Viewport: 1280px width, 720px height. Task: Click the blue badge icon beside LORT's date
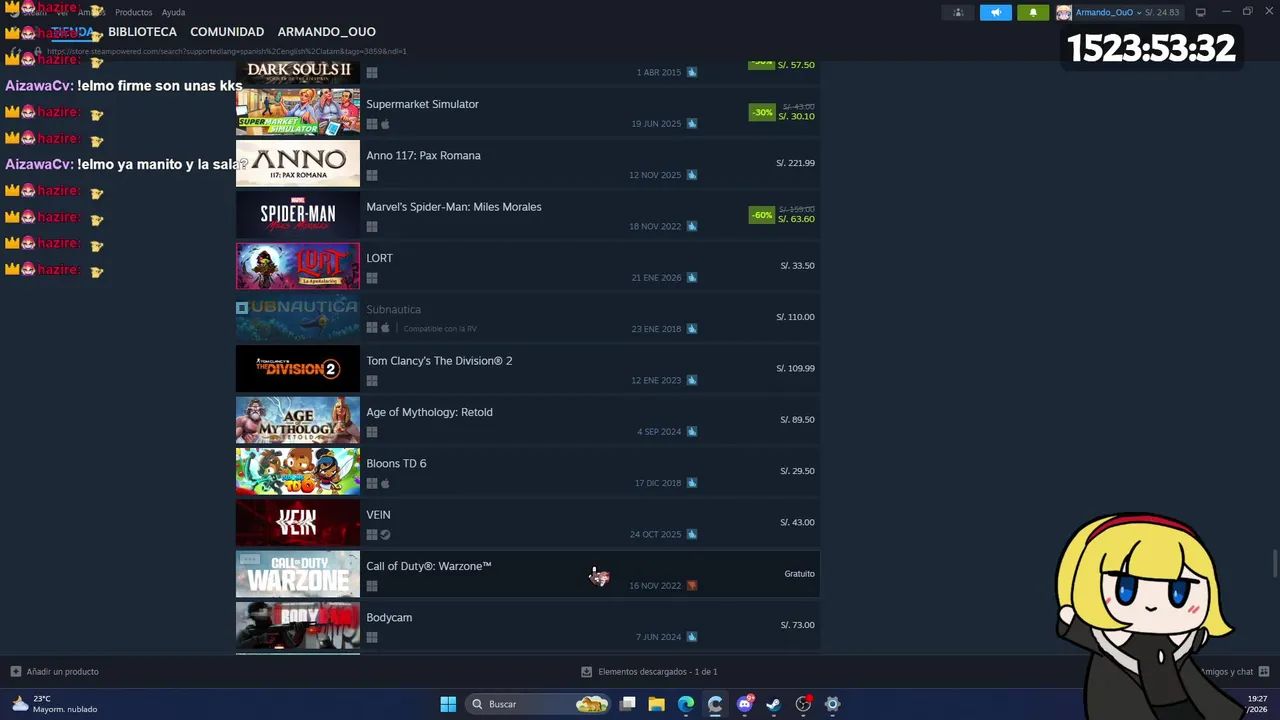pyautogui.click(x=692, y=278)
